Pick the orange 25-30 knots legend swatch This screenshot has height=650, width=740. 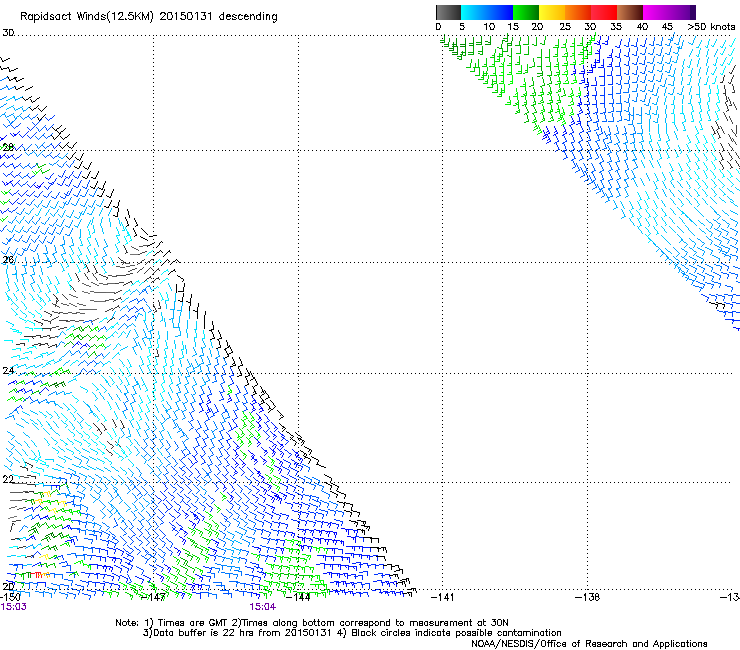point(578,12)
